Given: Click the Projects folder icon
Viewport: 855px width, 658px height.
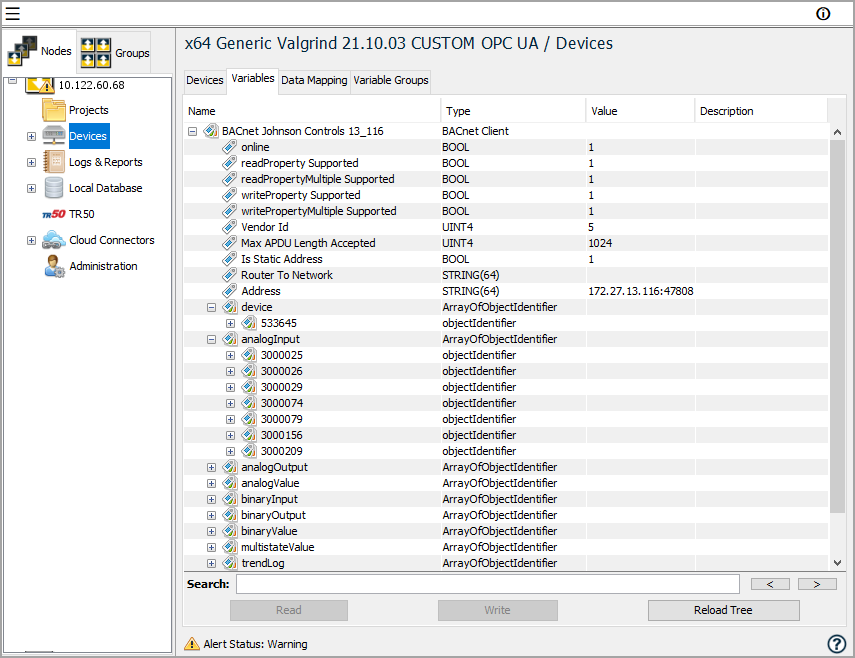Looking at the screenshot, I should (54, 110).
